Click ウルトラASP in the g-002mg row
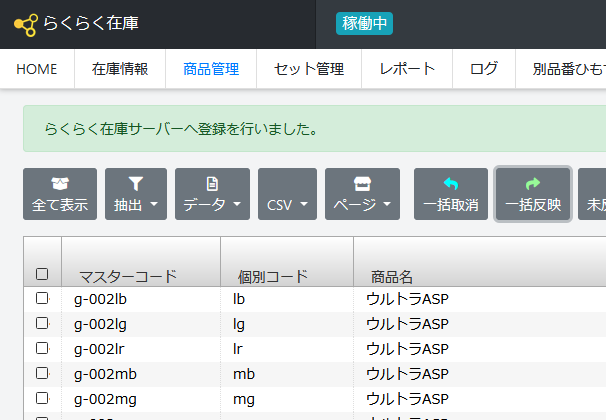 [x=407, y=399]
